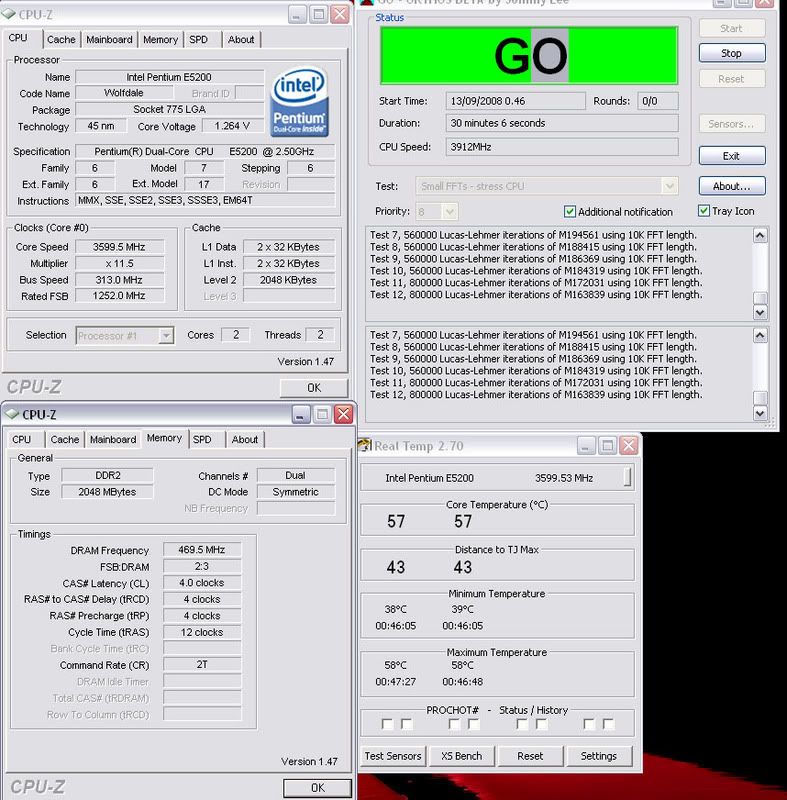Open the Test type dropdown

[x=667, y=186]
